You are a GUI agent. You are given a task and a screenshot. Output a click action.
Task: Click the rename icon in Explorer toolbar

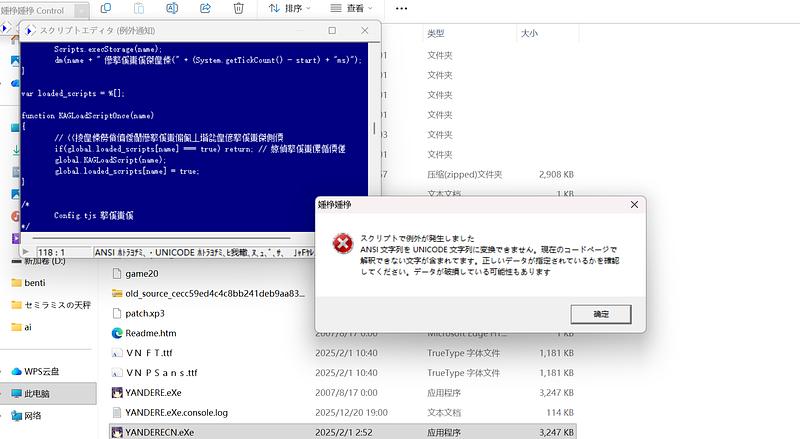click(x=173, y=9)
